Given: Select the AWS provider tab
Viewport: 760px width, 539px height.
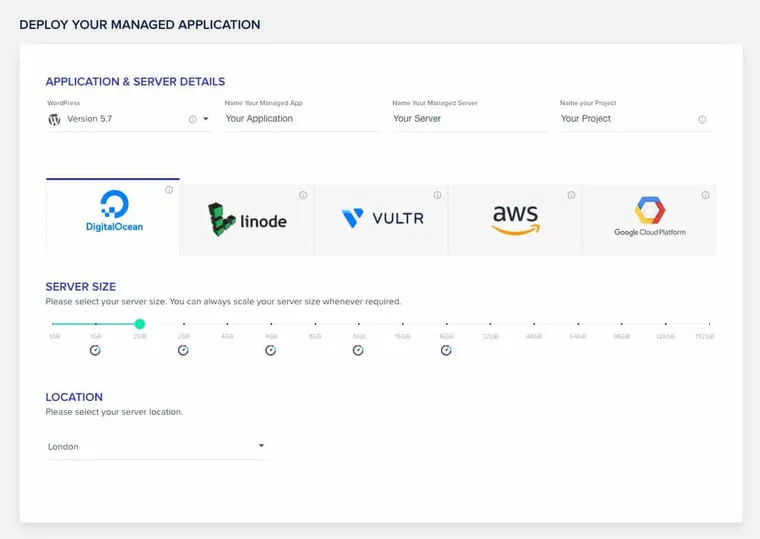Looking at the screenshot, I should [x=515, y=220].
